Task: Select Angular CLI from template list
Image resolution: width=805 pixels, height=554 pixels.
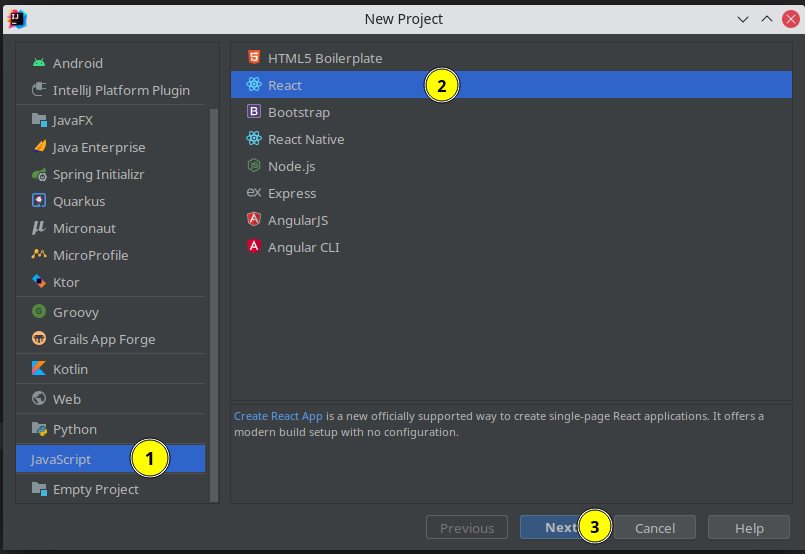Action: 303,247
